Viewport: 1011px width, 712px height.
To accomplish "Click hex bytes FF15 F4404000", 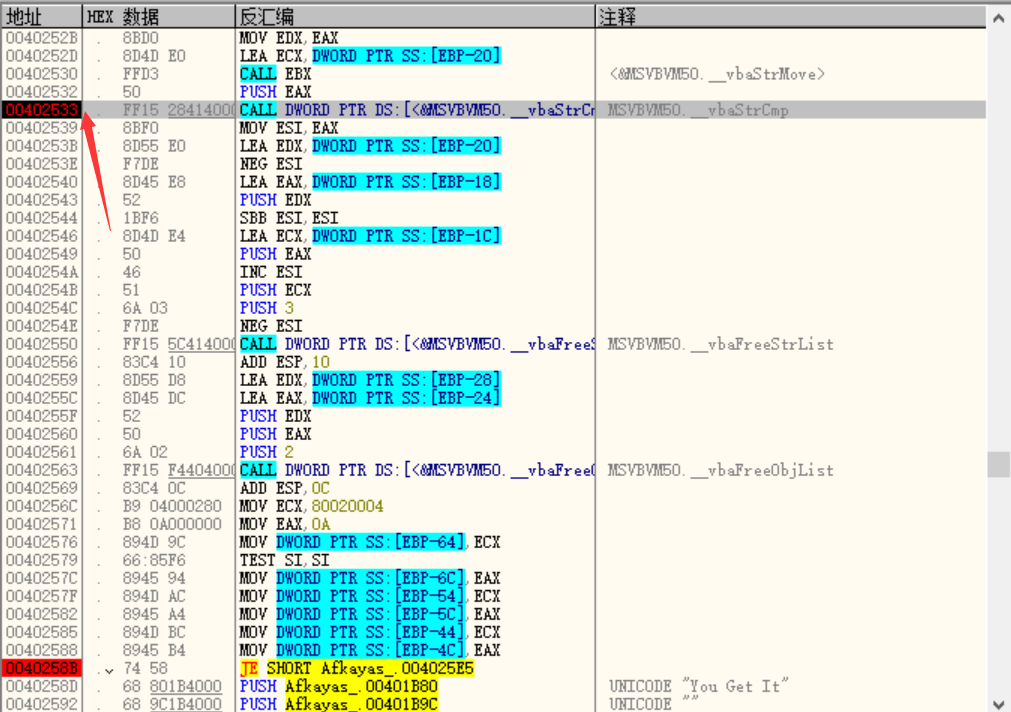I will (x=179, y=470).
